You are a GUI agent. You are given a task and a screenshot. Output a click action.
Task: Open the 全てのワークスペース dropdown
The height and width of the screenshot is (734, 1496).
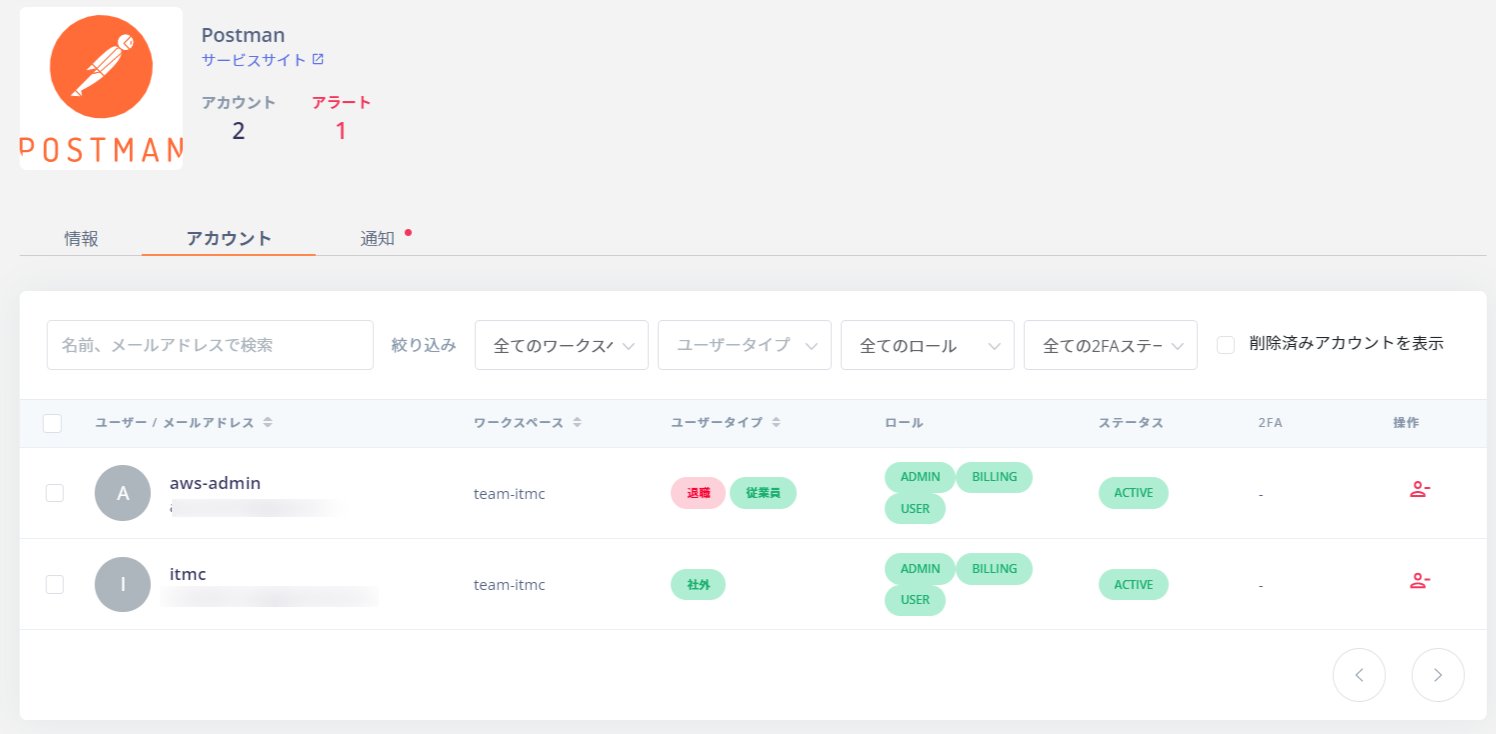pyautogui.click(x=562, y=345)
